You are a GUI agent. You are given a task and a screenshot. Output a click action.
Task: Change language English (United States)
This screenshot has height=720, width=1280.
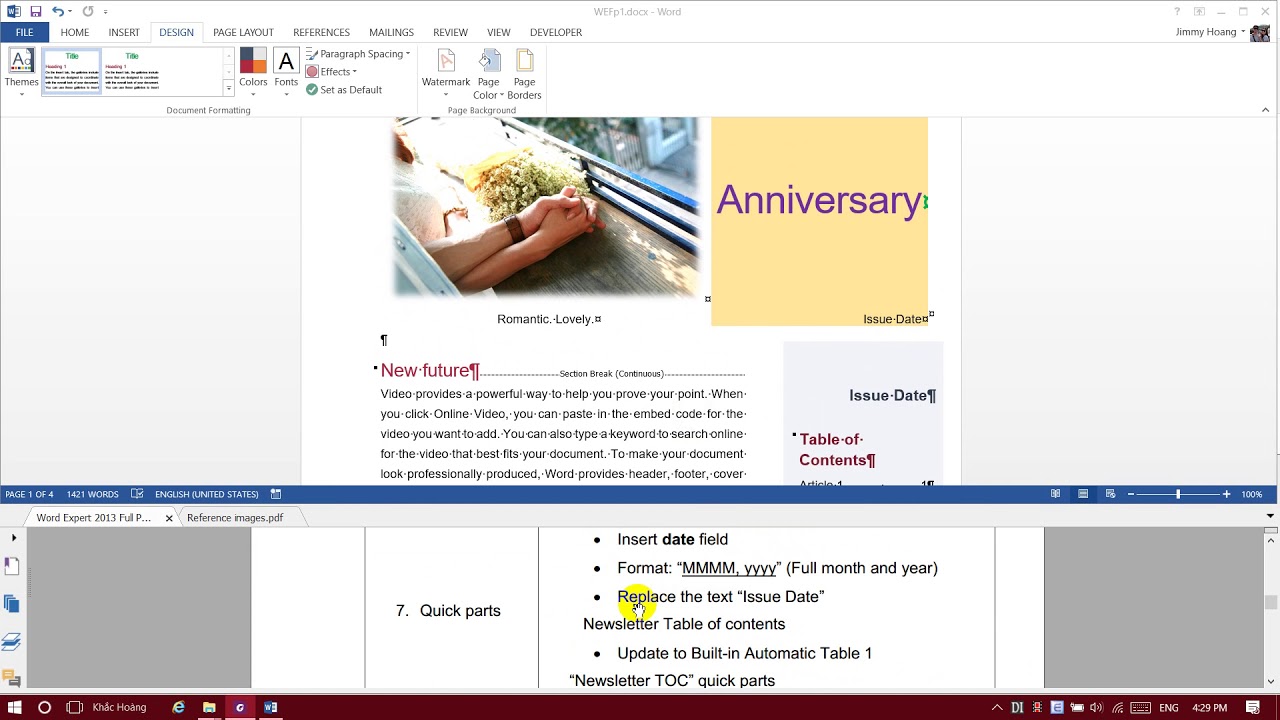pyautogui.click(x=206, y=494)
